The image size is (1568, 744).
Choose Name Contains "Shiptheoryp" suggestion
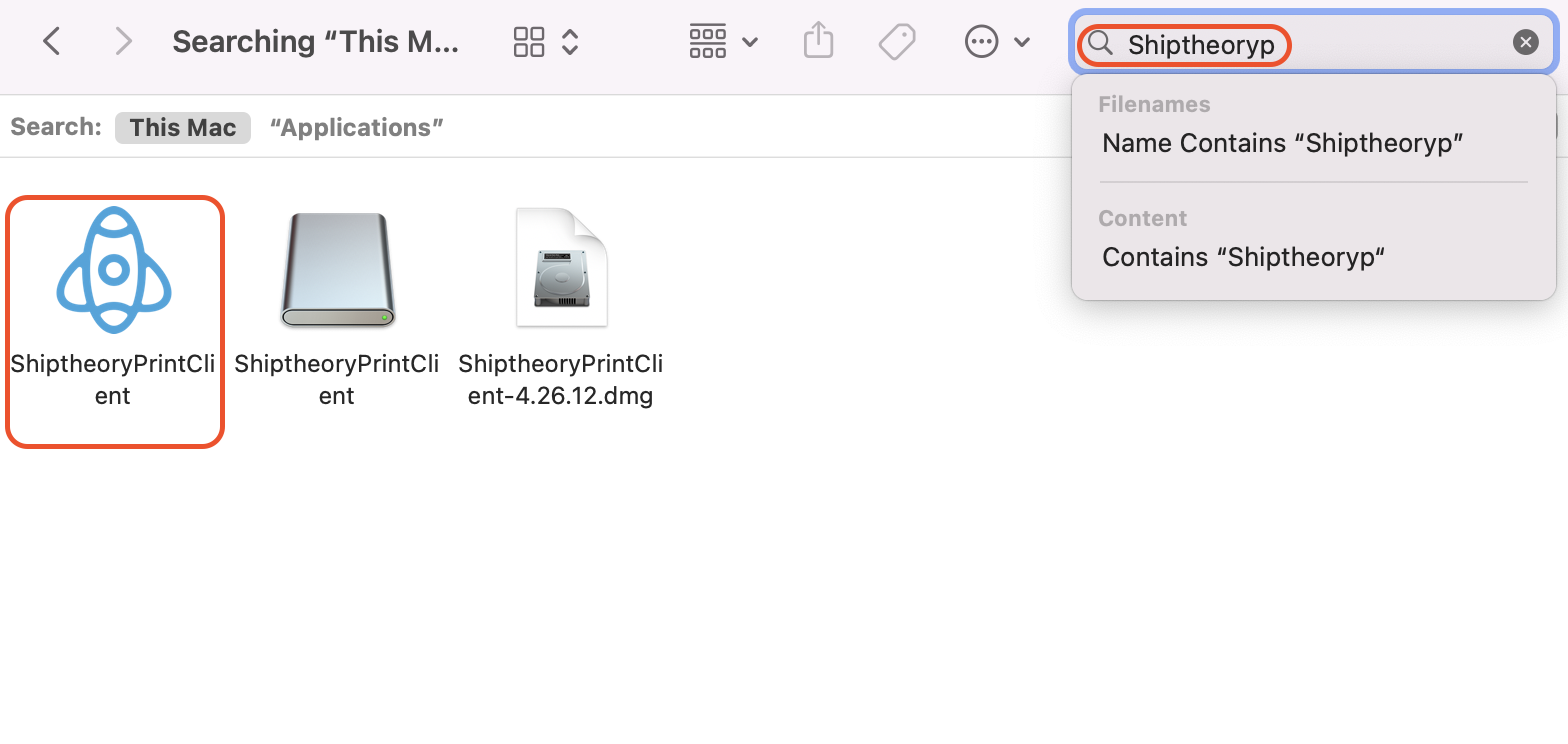1283,143
